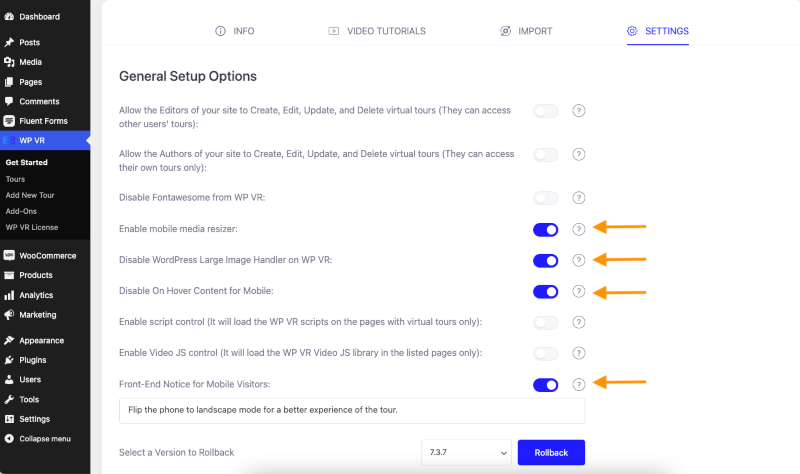
Task: Click the help icon beside Enable mobile media resizer
Action: tap(578, 230)
